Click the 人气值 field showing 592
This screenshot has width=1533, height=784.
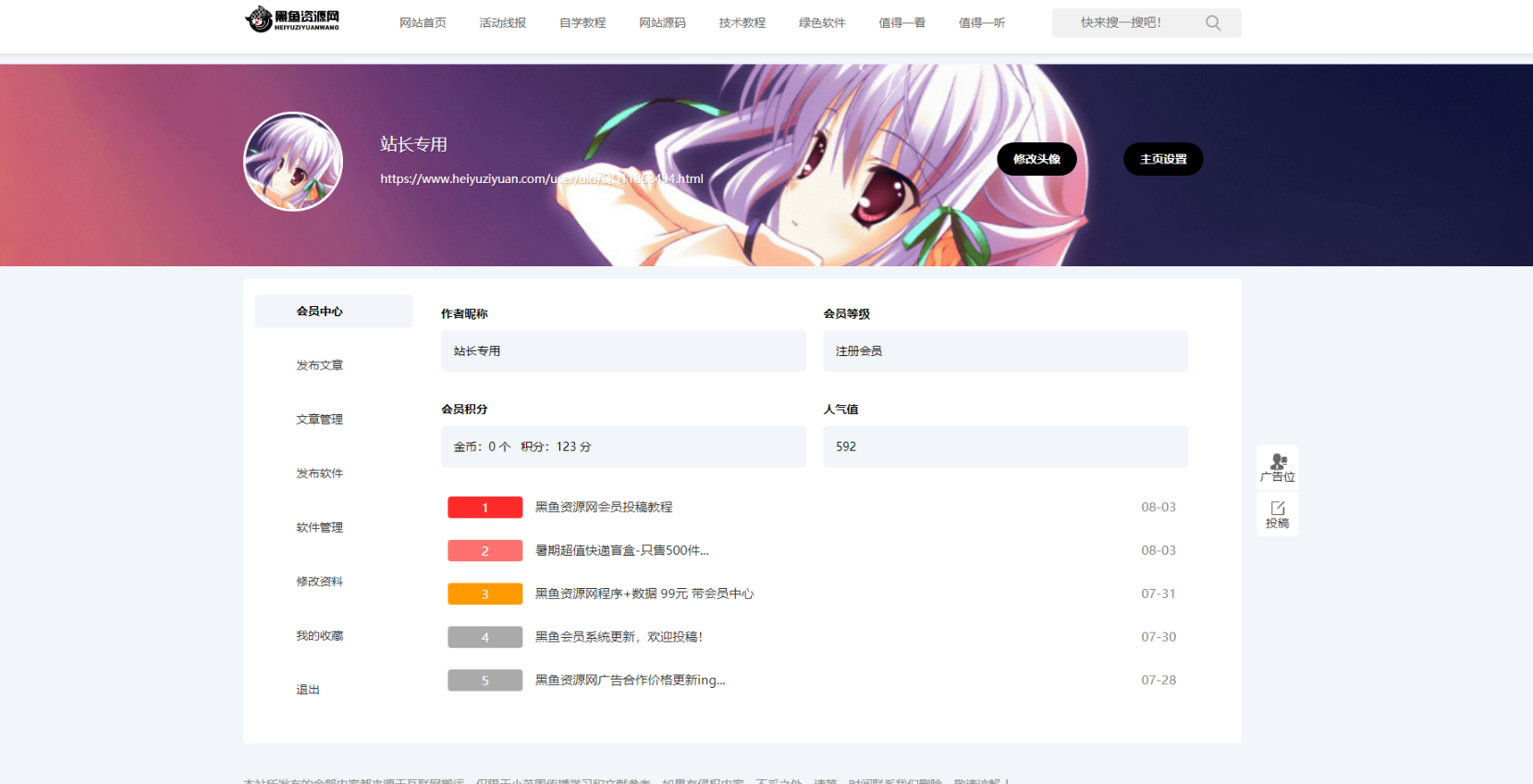pyautogui.click(x=1006, y=447)
